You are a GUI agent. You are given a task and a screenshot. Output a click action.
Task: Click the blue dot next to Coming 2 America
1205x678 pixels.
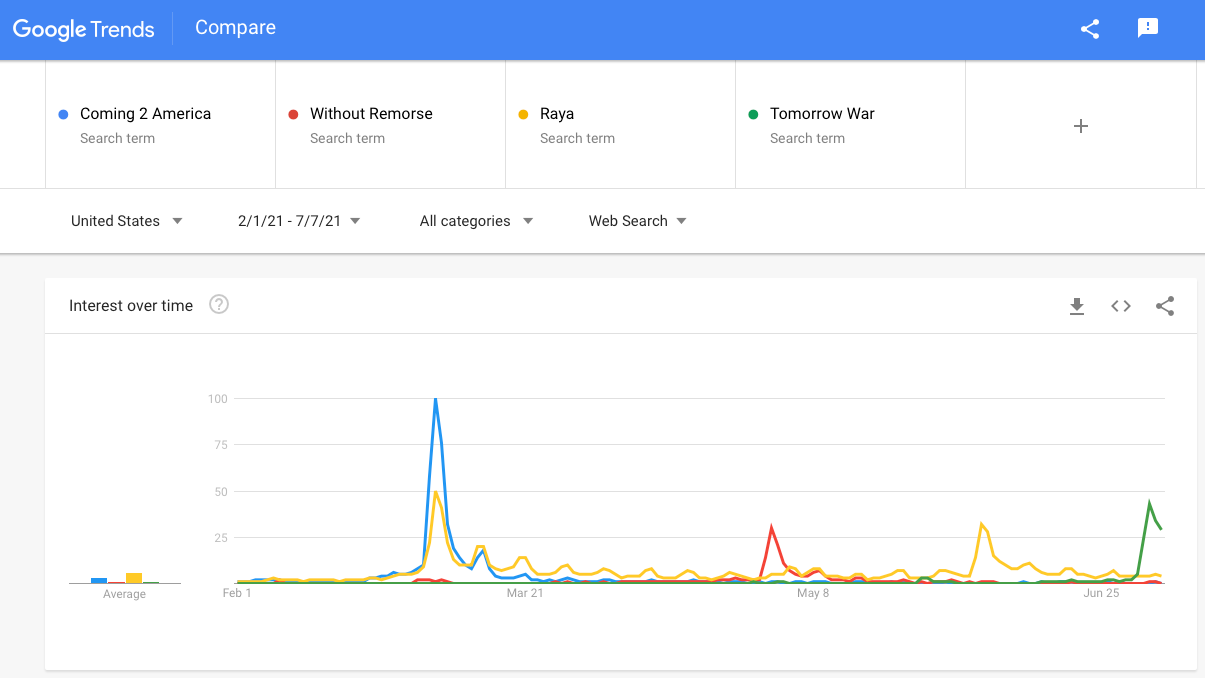click(64, 114)
